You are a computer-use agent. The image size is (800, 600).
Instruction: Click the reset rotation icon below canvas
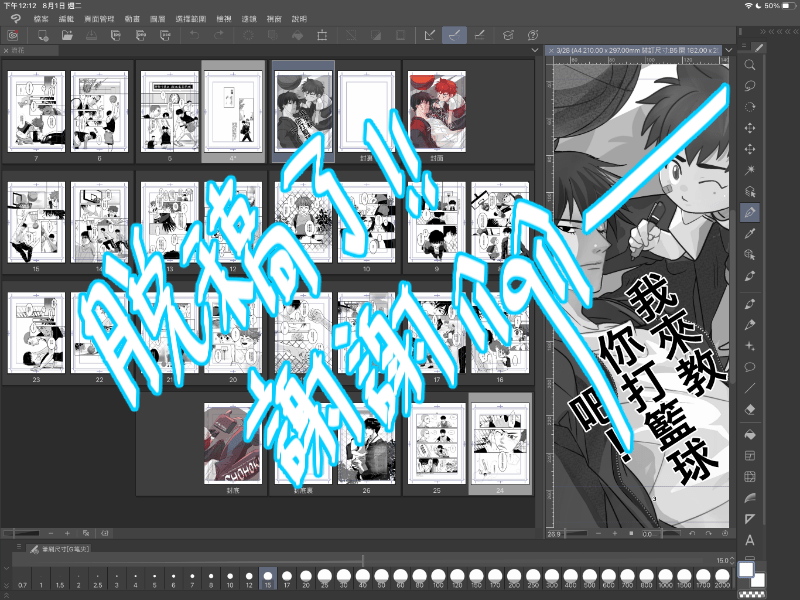tap(724, 533)
